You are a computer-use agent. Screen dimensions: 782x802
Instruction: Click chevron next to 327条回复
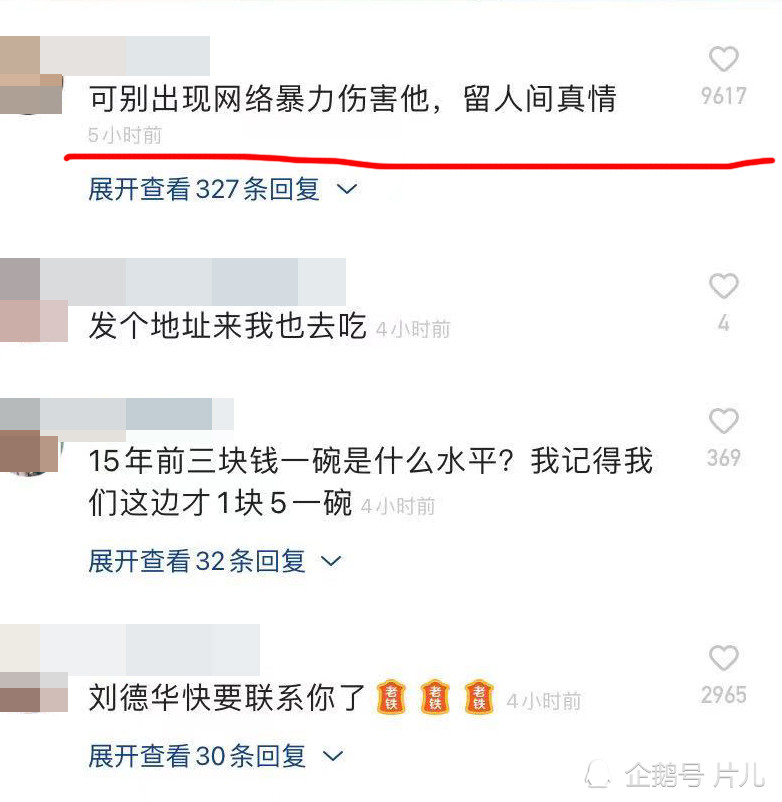[347, 190]
